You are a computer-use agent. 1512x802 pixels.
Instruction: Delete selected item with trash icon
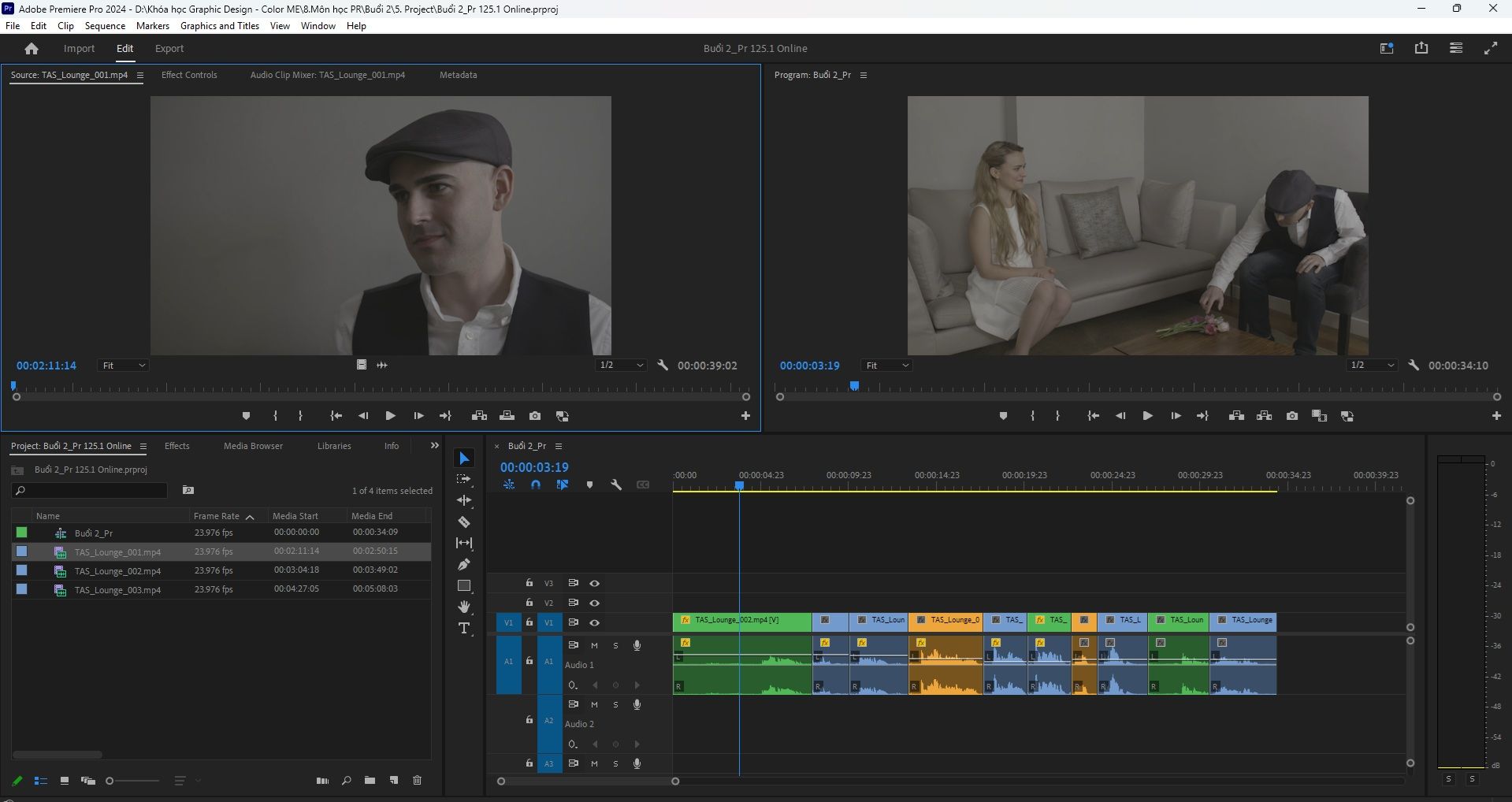(x=418, y=781)
